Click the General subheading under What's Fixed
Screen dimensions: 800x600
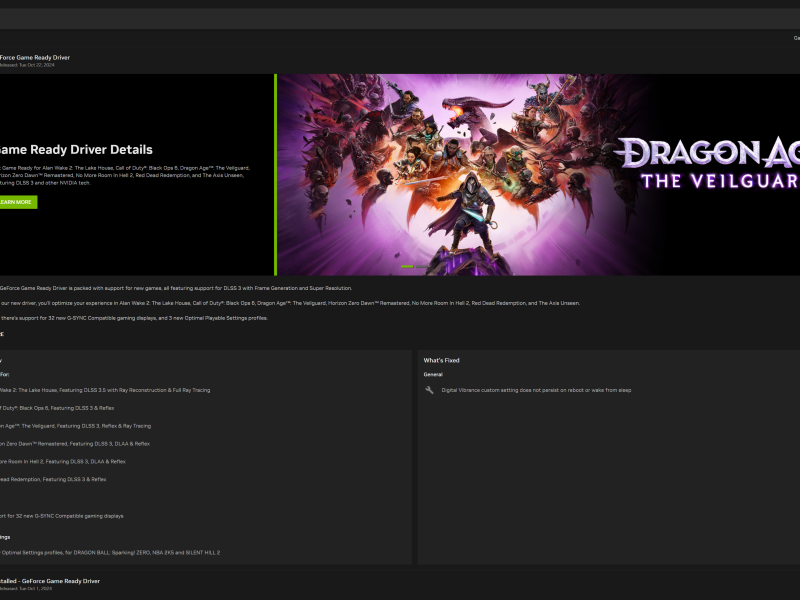(433, 374)
